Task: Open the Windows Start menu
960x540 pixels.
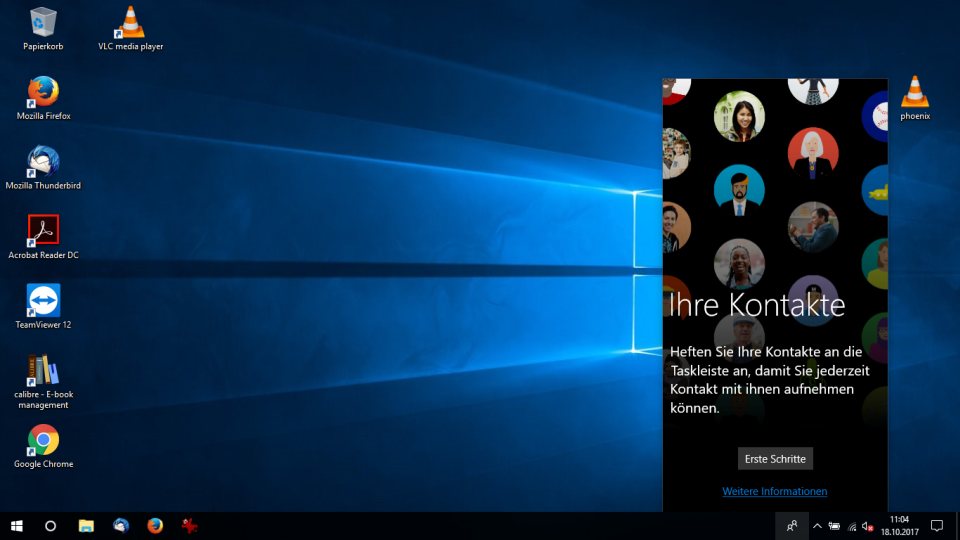Action: [17, 526]
